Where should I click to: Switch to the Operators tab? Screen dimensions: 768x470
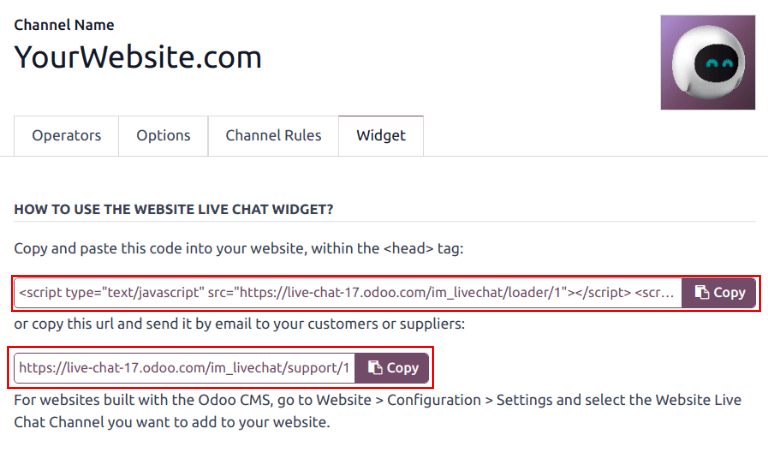tap(66, 136)
